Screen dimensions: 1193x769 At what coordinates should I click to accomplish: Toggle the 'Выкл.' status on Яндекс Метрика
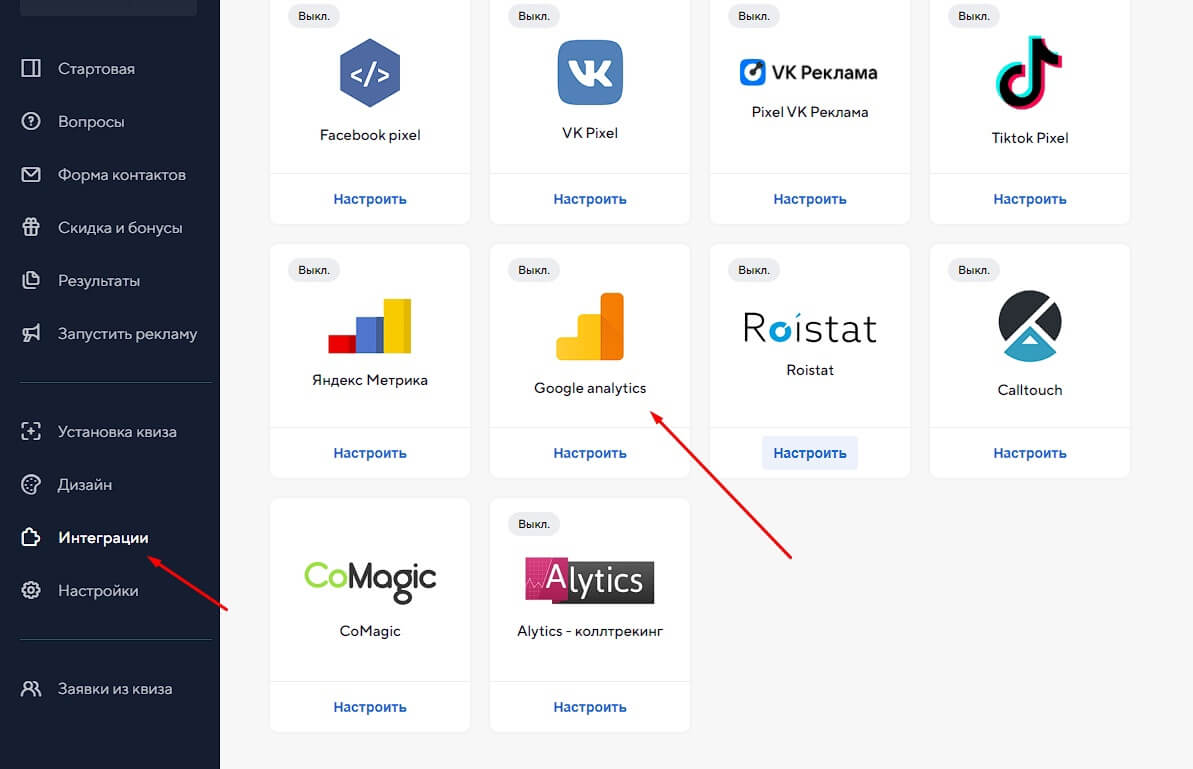[314, 270]
